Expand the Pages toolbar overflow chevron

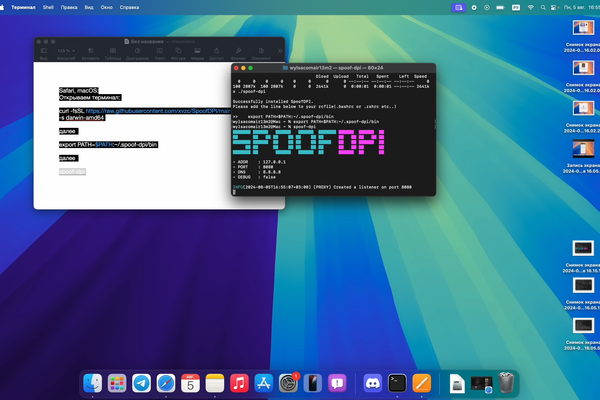click(x=280, y=51)
